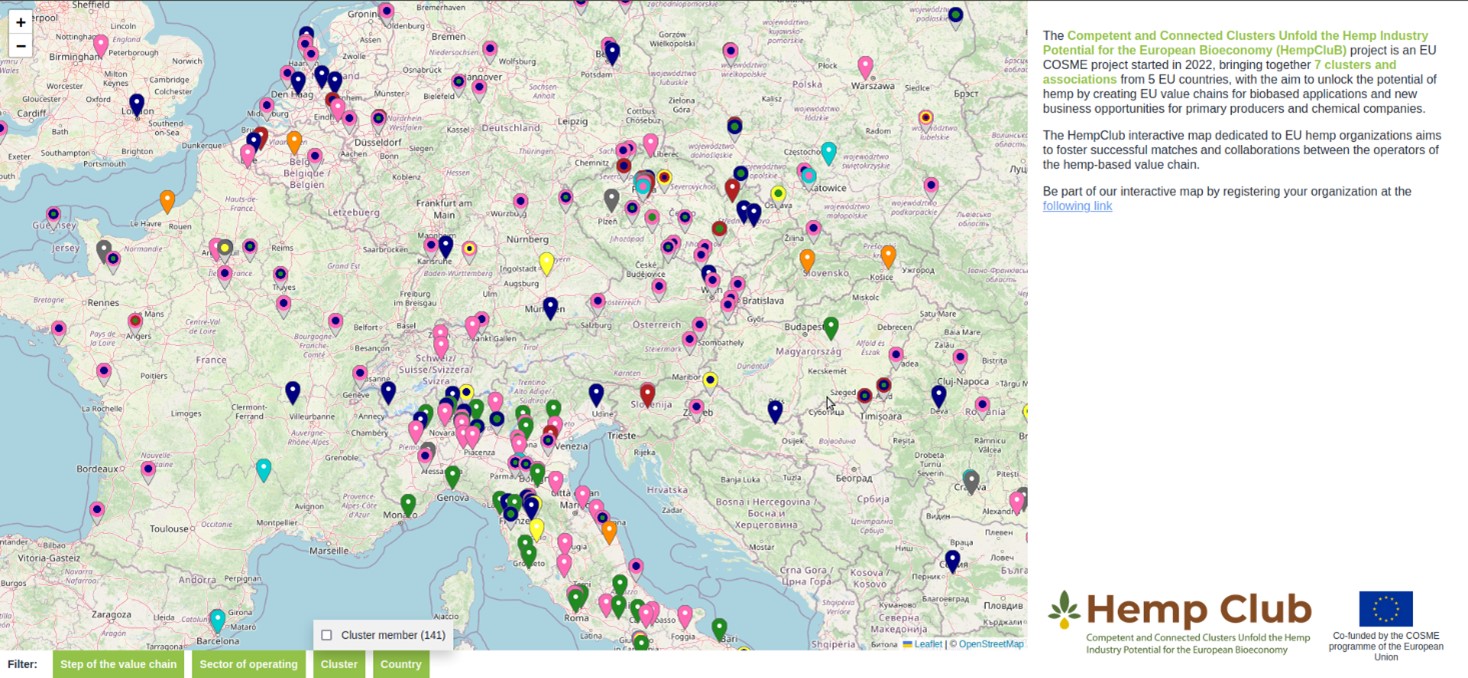
Task: Expand the Step of the value chain filter
Action: [118, 664]
